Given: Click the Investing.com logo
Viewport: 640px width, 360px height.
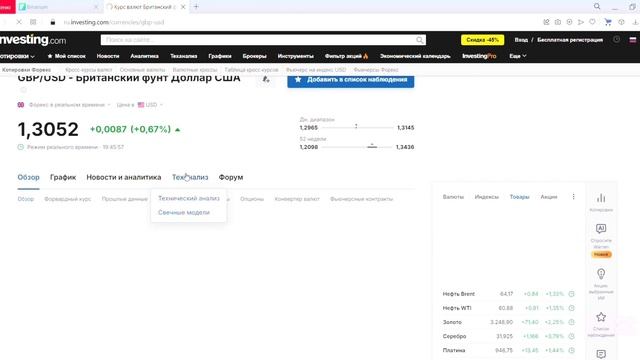Looking at the screenshot, I should coord(33,40).
